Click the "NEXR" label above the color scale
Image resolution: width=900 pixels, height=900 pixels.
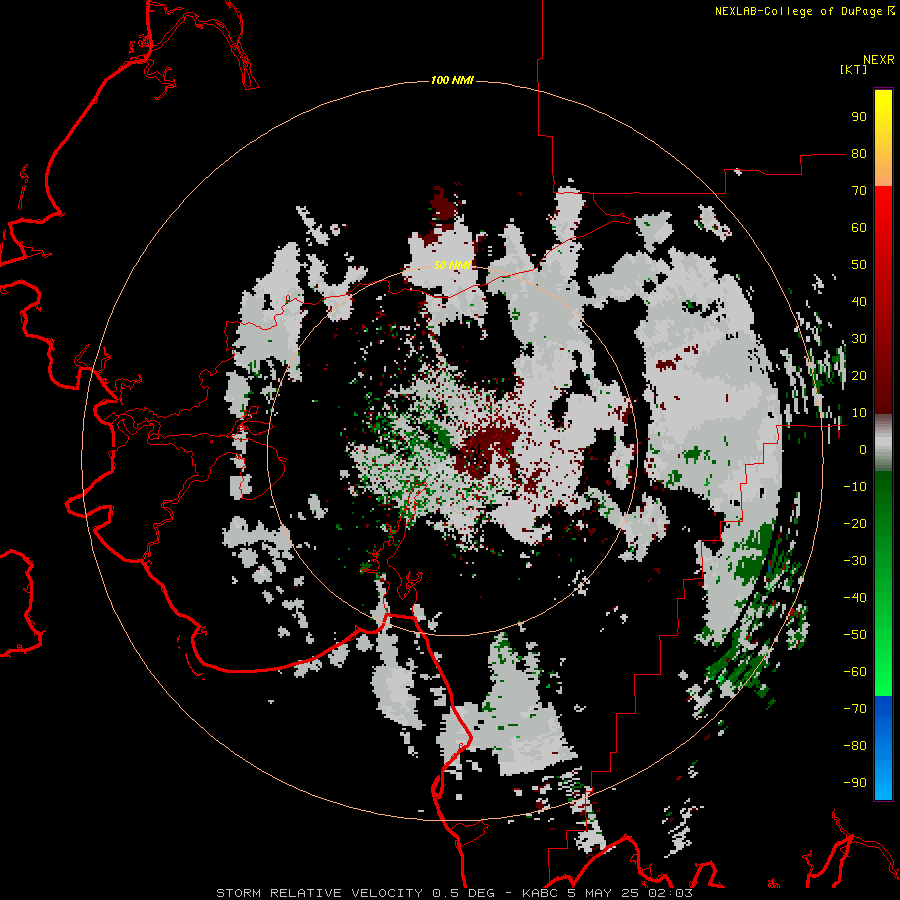[x=879, y=60]
